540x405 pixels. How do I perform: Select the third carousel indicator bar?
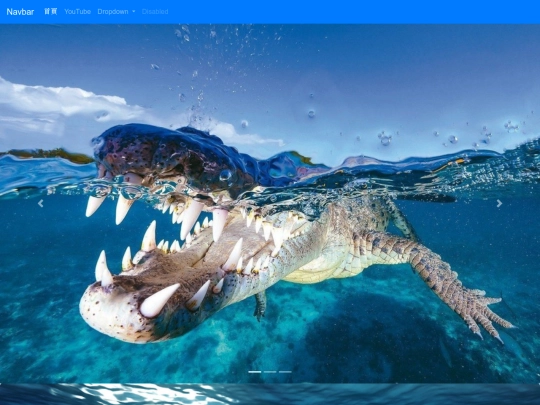click(285, 372)
